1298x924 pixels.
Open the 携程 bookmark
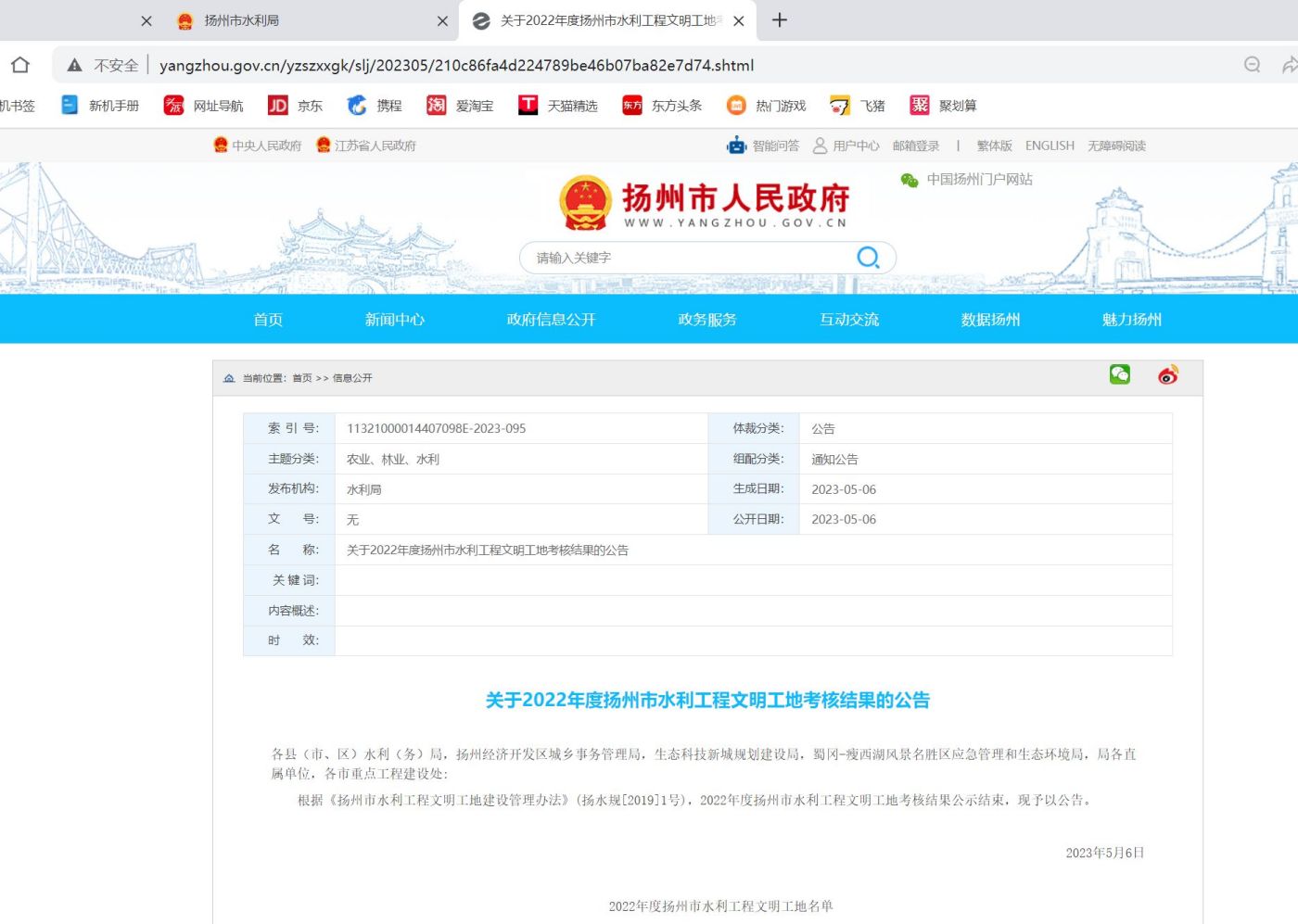(375, 106)
